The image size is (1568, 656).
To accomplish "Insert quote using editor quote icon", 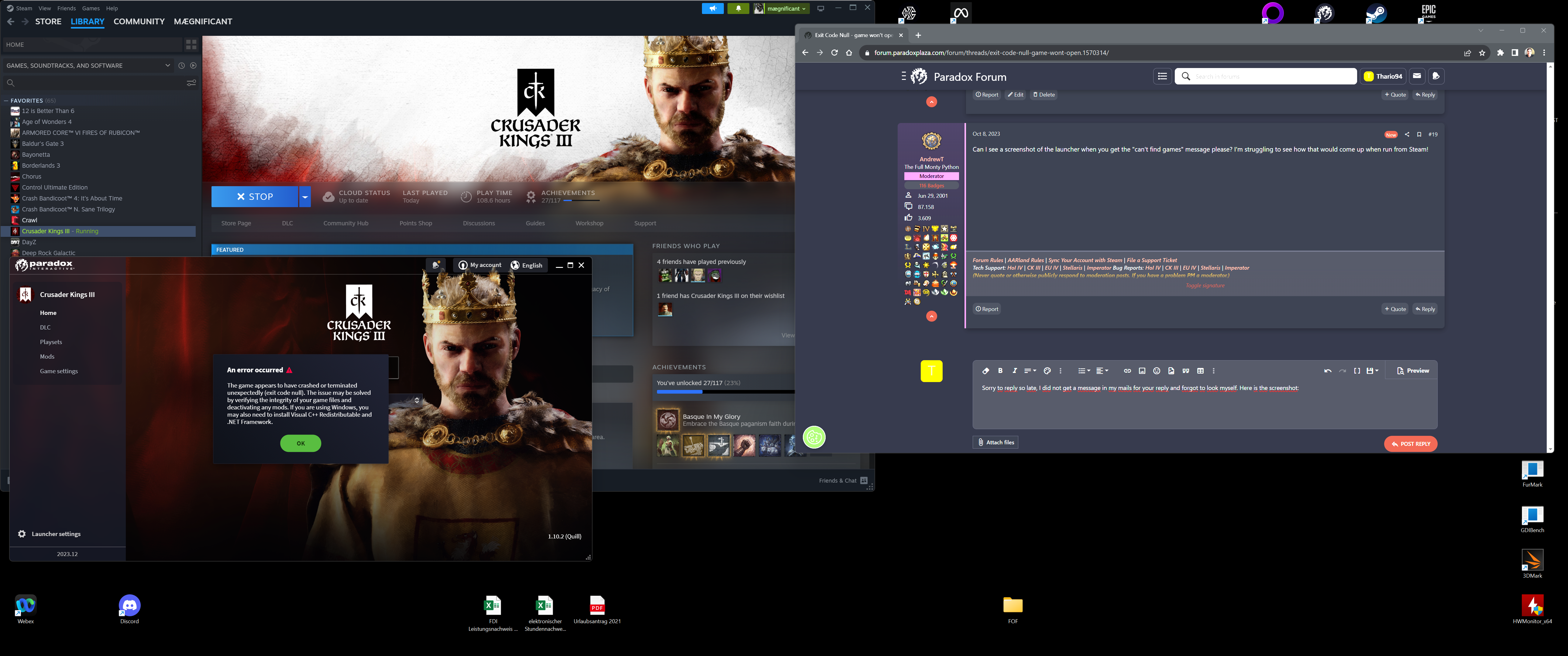I will 1186,371.
